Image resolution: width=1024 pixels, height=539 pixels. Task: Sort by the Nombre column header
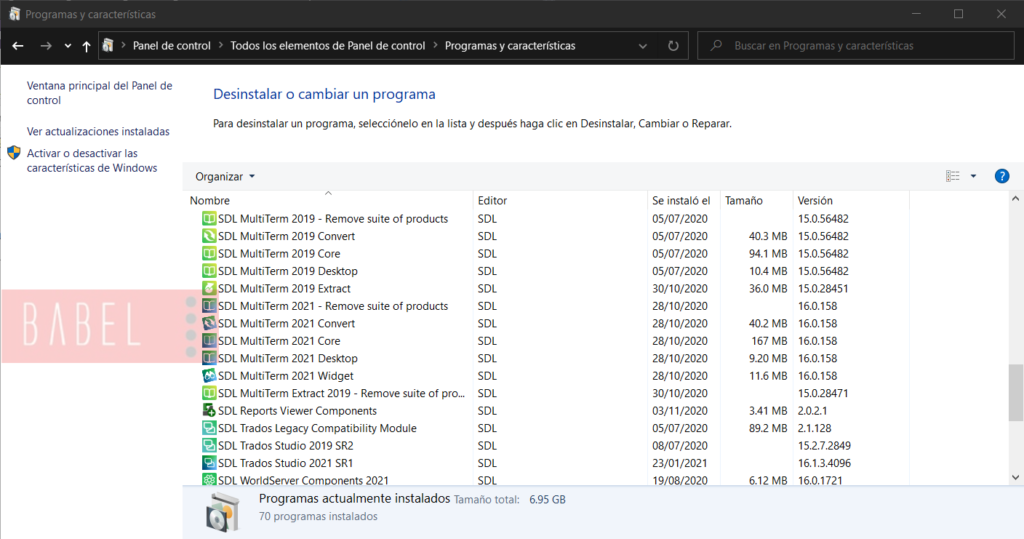[x=210, y=201]
